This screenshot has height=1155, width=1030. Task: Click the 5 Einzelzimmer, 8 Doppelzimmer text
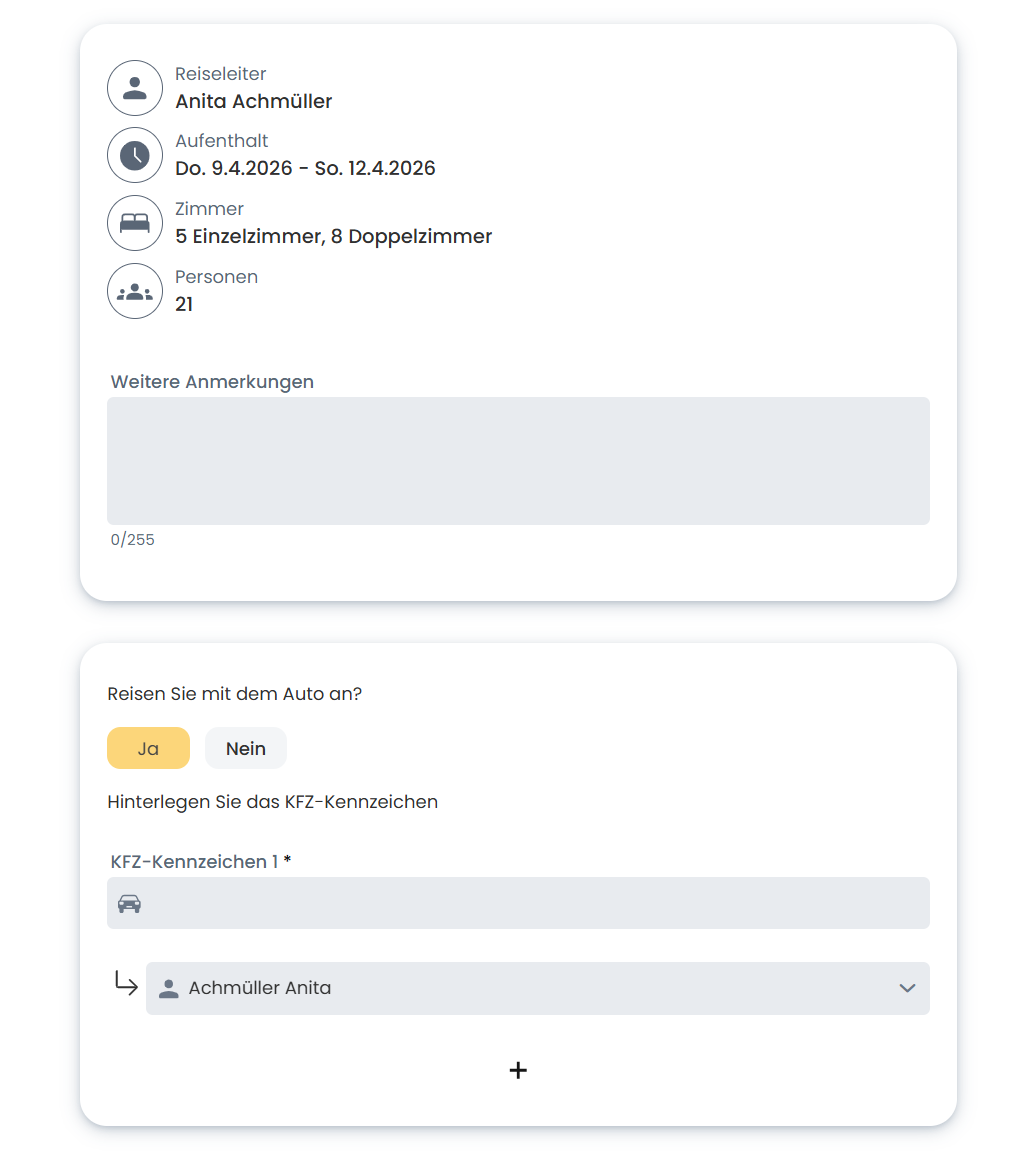[333, 236]
